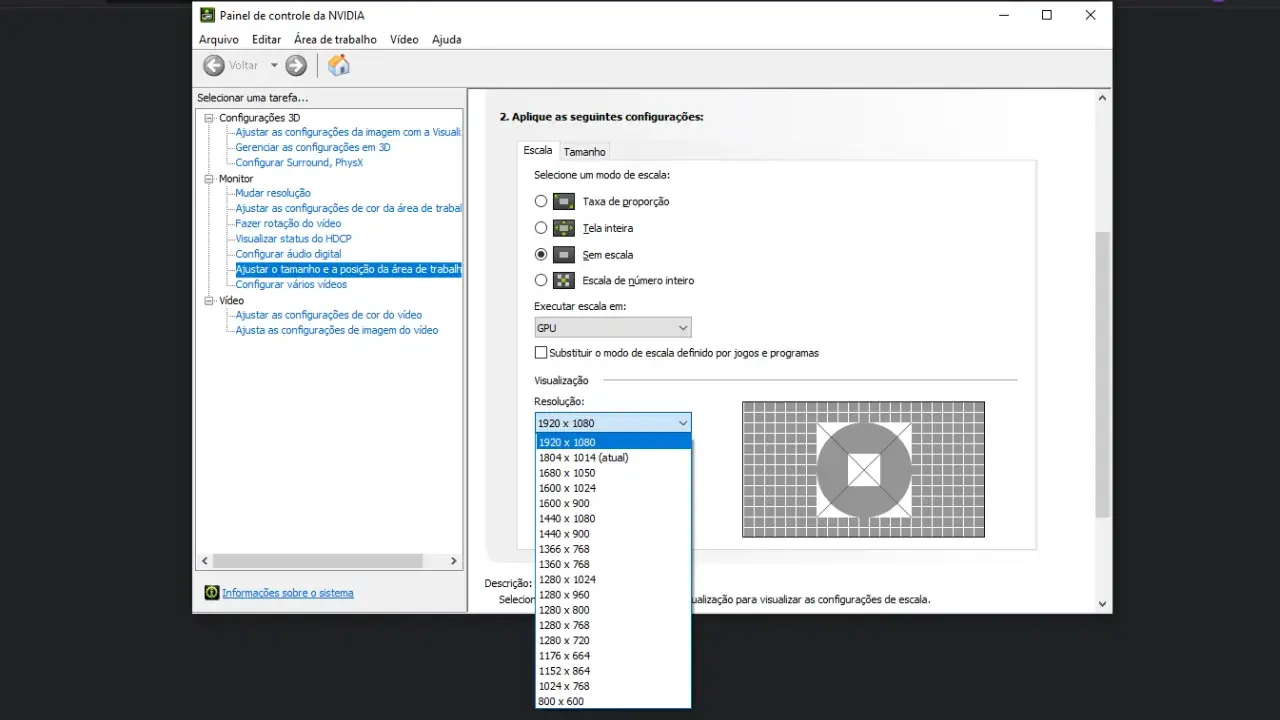Choose 1440 x 1080 resolution
Image resolution: width=1280 pixels, height=720 pixels.
click(613, 519)
